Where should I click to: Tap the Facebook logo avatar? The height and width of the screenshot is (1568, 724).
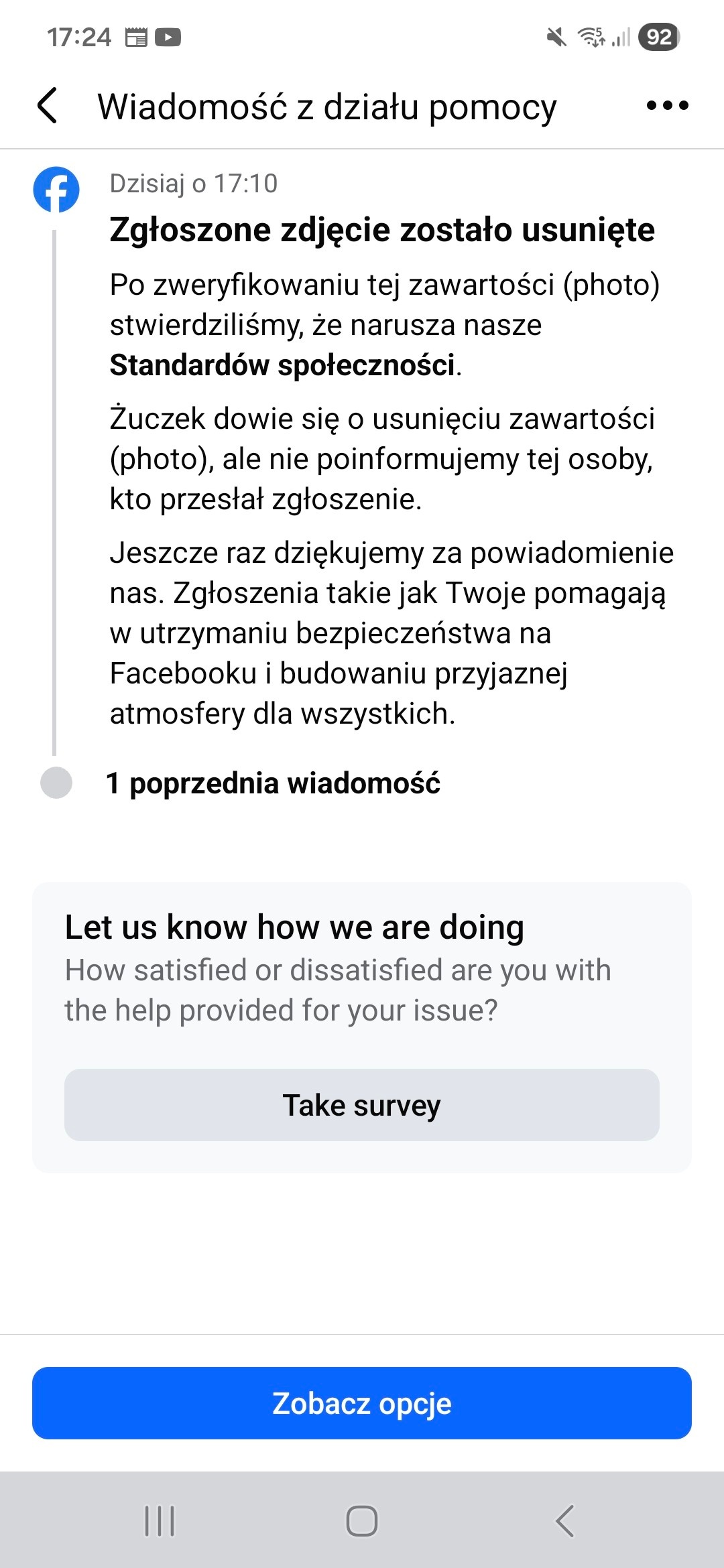[56, 189]
